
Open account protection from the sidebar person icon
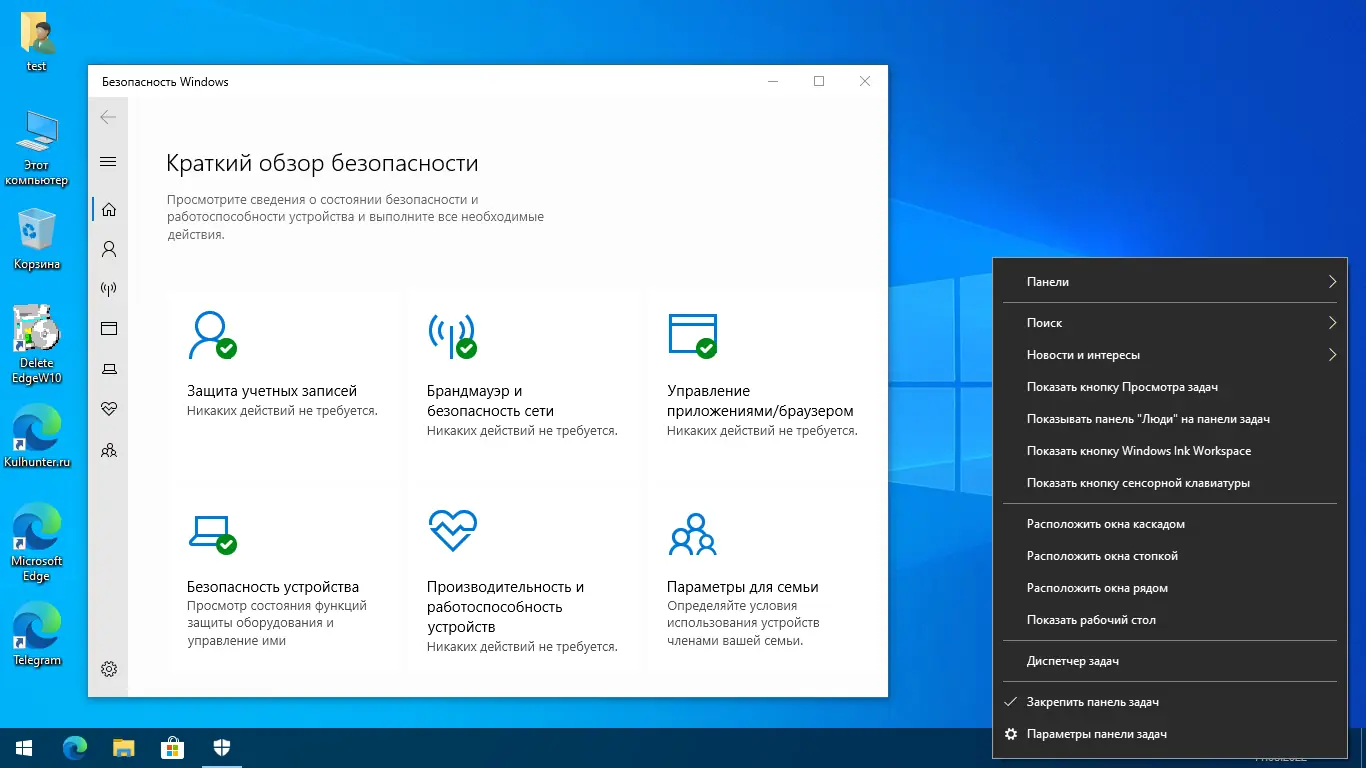tap(109, 249)
